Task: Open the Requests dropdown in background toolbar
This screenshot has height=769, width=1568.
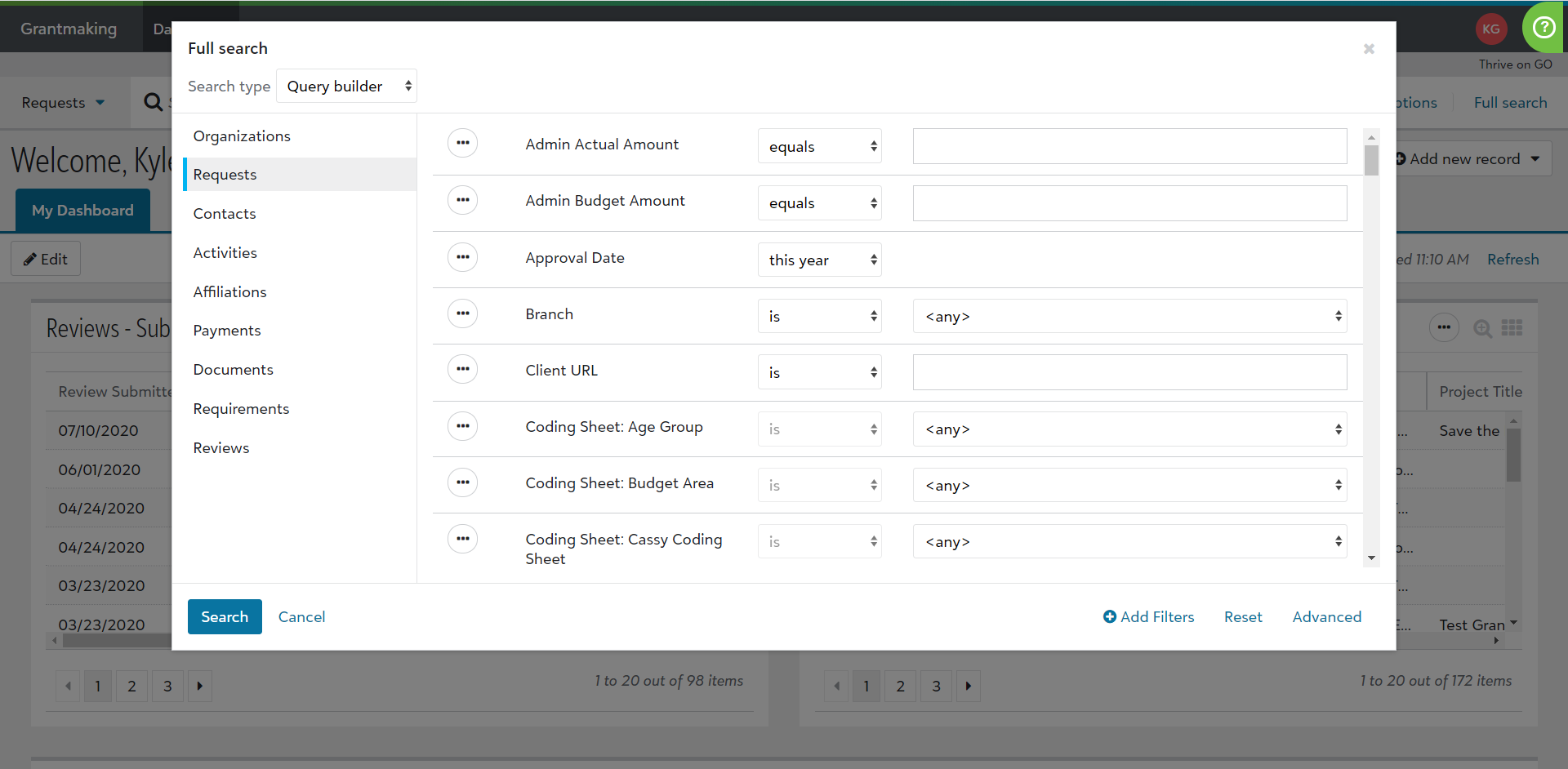Action: pyautogui.click(x=63, y=102)
